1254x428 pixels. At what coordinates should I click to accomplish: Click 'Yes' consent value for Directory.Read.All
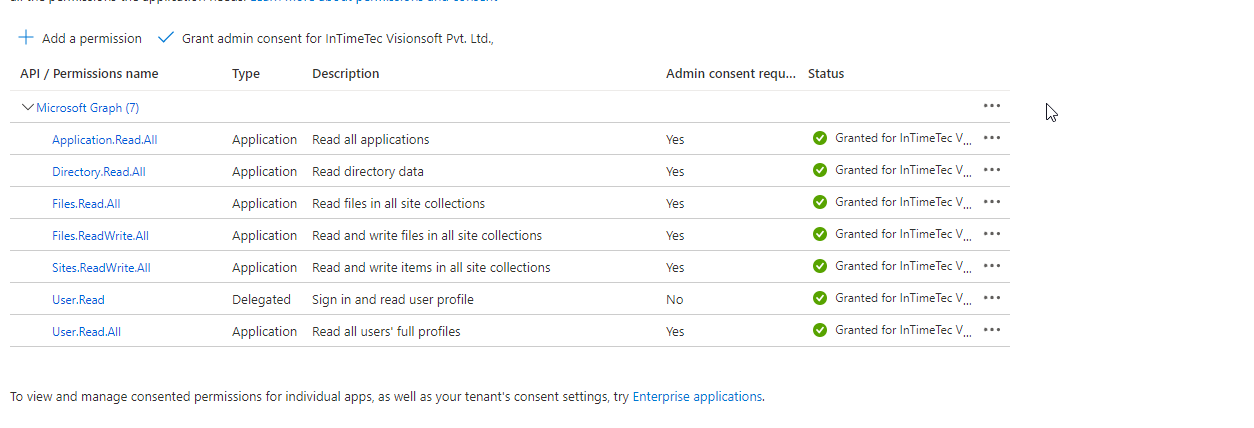(675, 172)
